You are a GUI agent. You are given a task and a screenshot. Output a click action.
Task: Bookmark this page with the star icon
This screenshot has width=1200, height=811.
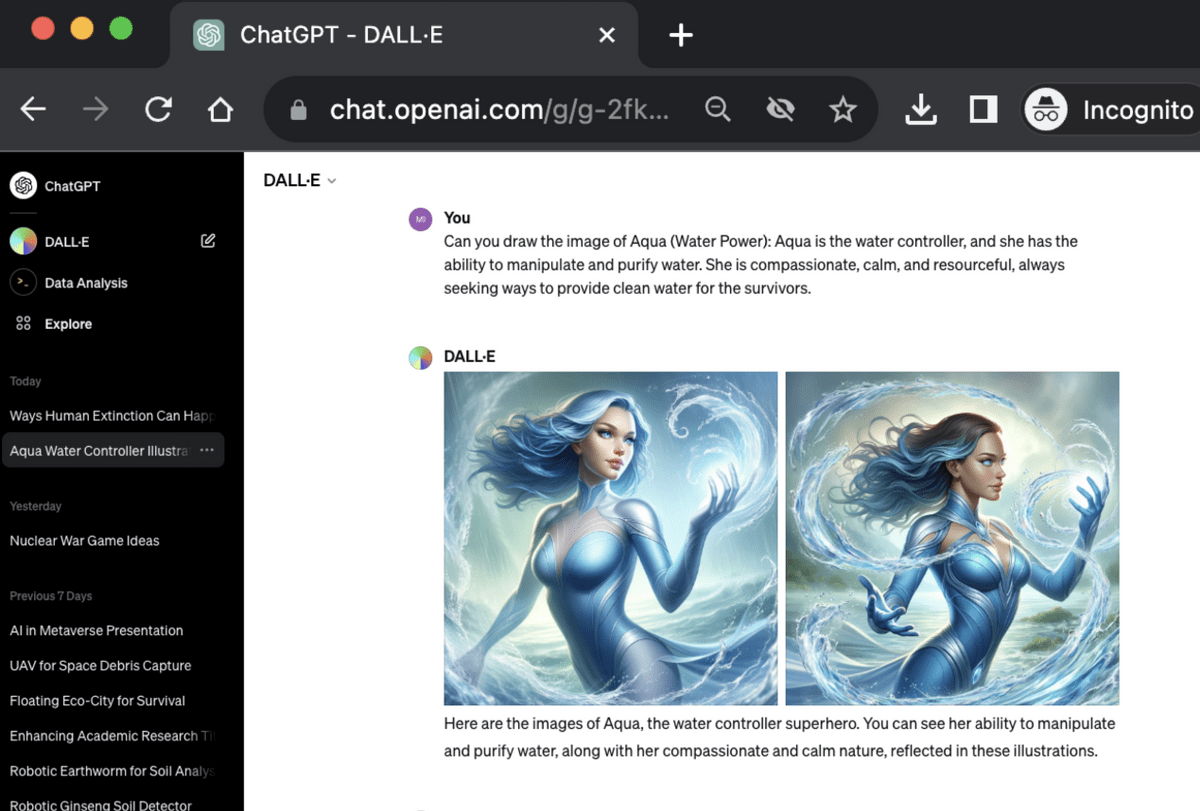843,110
